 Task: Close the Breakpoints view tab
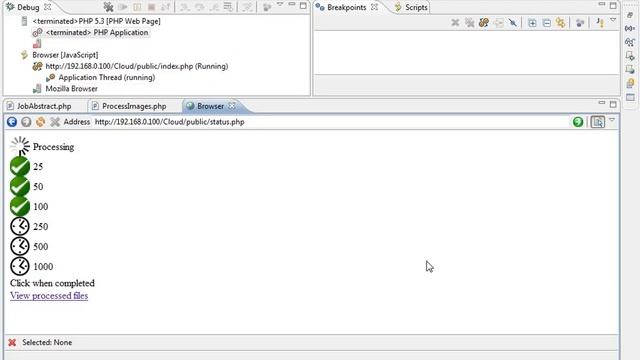pos(374,7)
